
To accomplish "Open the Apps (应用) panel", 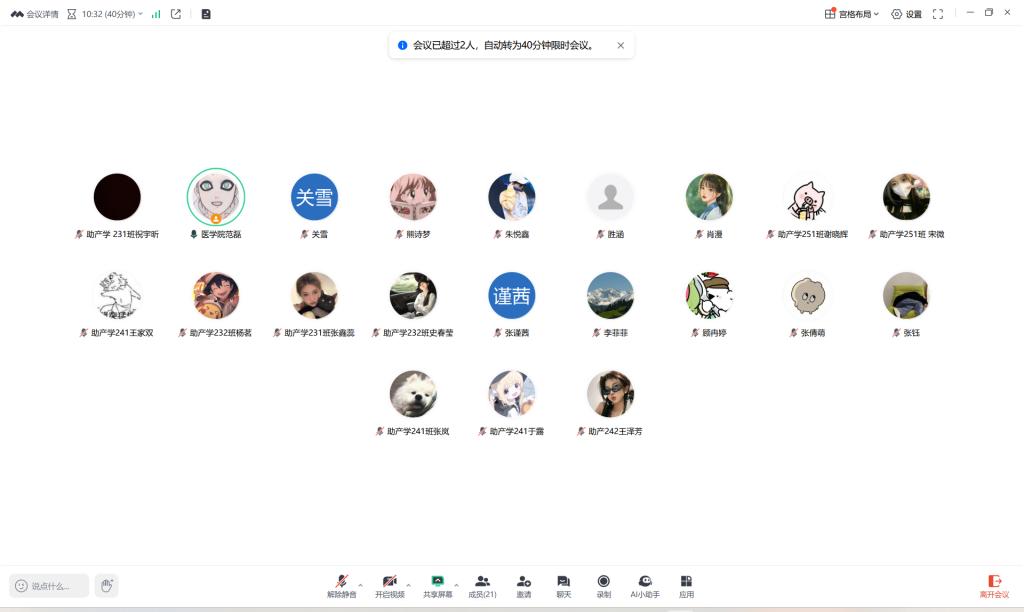I will (x=686, y=585).
